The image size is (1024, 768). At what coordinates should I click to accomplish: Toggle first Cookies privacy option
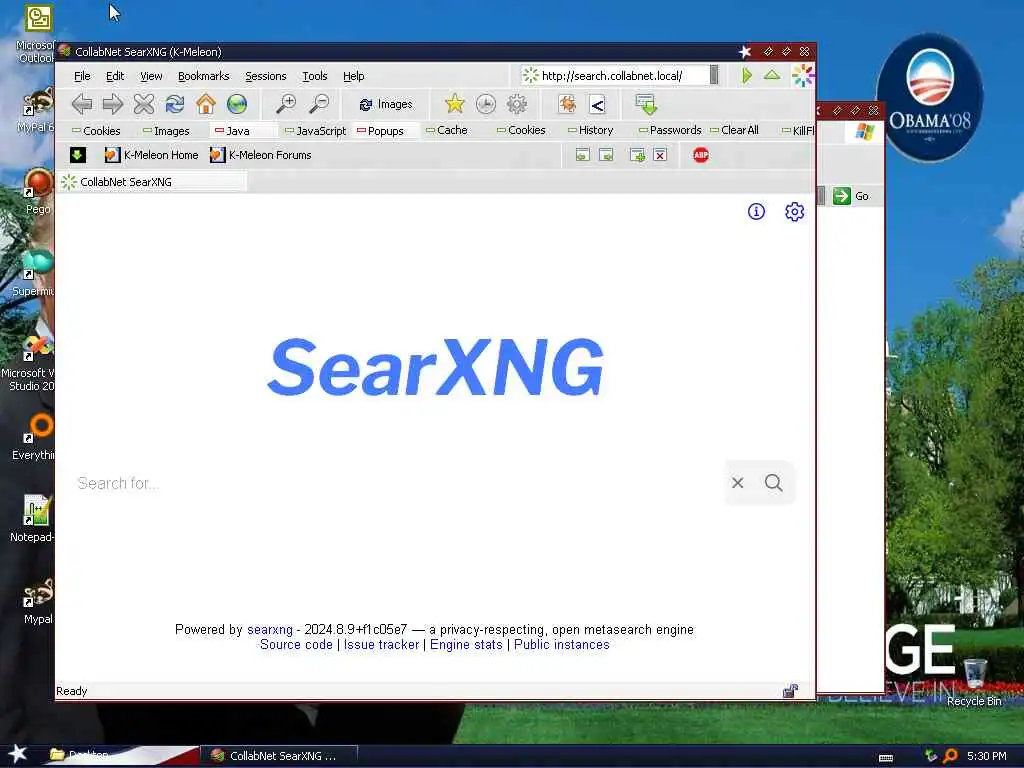(96, 131)
